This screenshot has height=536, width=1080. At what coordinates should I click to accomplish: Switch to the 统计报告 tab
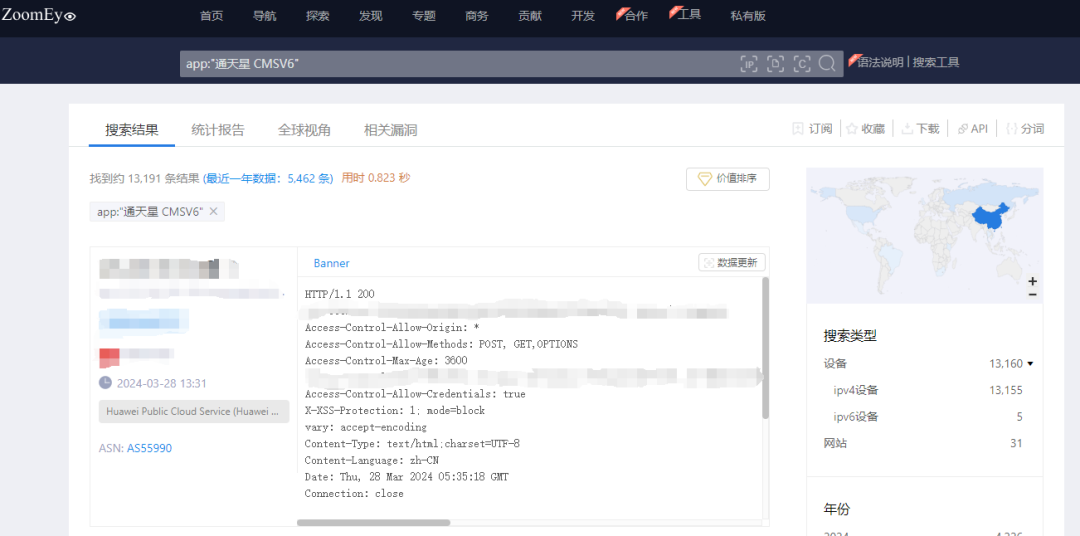tap(218, 130)
